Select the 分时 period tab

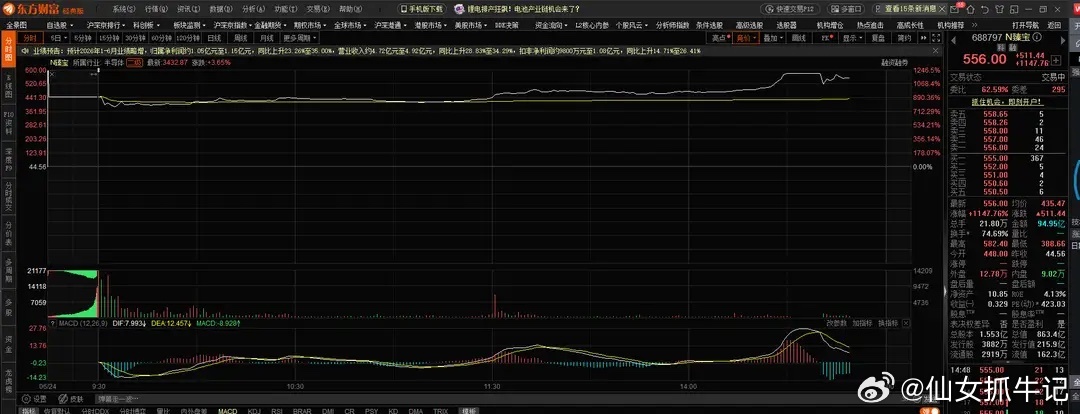[30, 38]
